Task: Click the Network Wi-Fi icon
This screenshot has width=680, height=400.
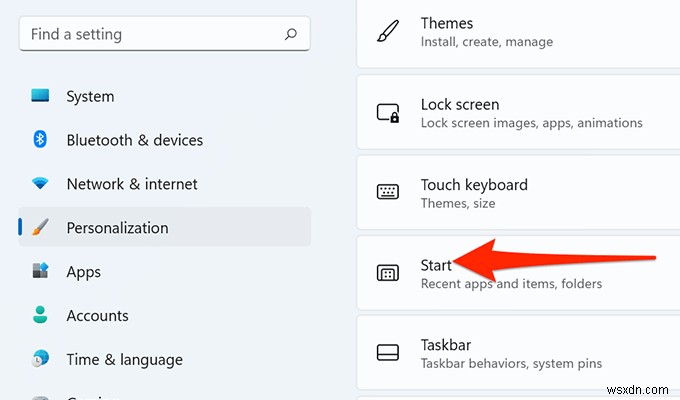Action: [40, 183]
